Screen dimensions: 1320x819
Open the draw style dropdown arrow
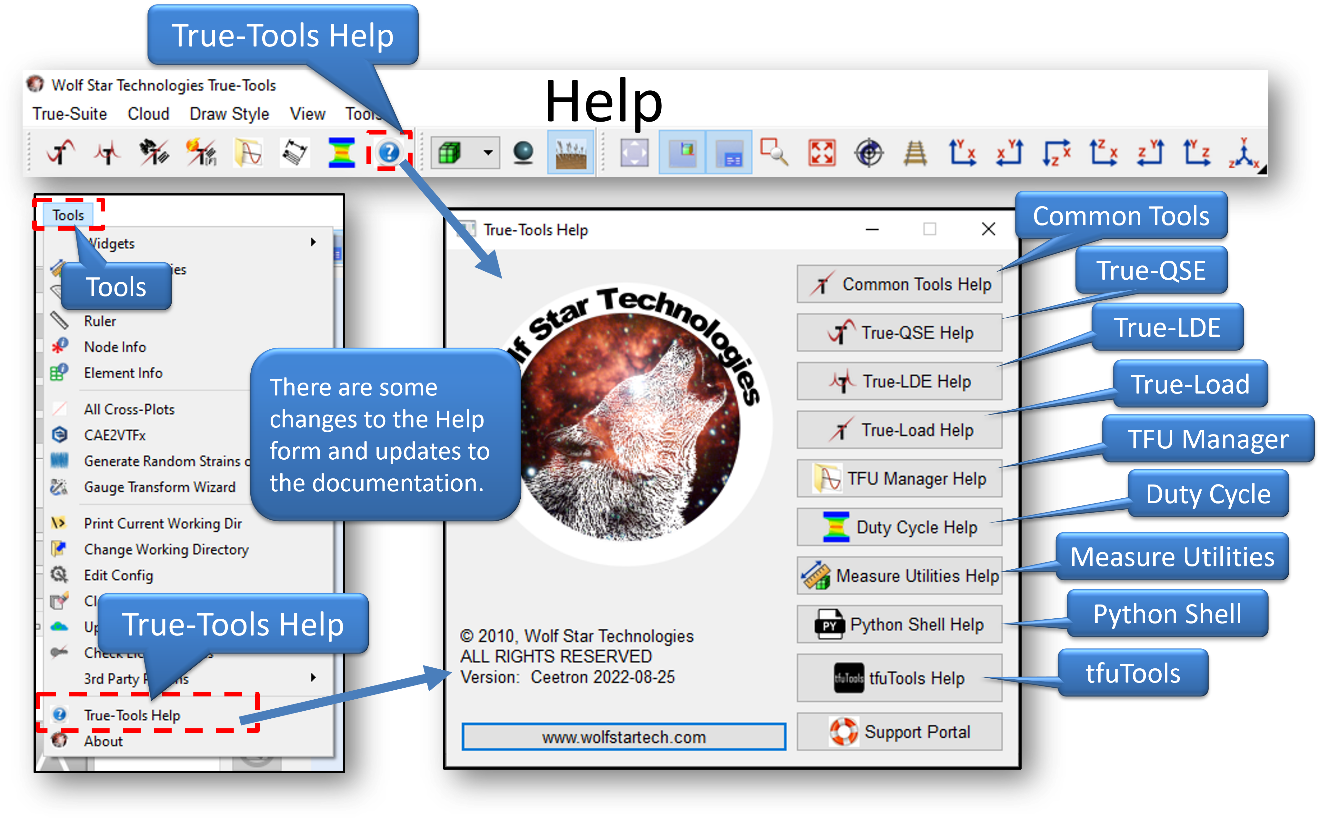tap(488, 153)
